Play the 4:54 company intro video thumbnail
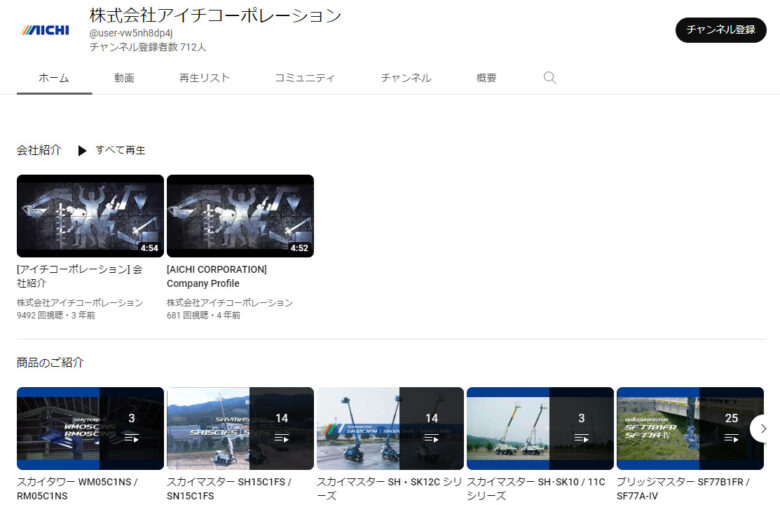Image resolution: width=780 pixels, height=505 pixels. point(90,216)
